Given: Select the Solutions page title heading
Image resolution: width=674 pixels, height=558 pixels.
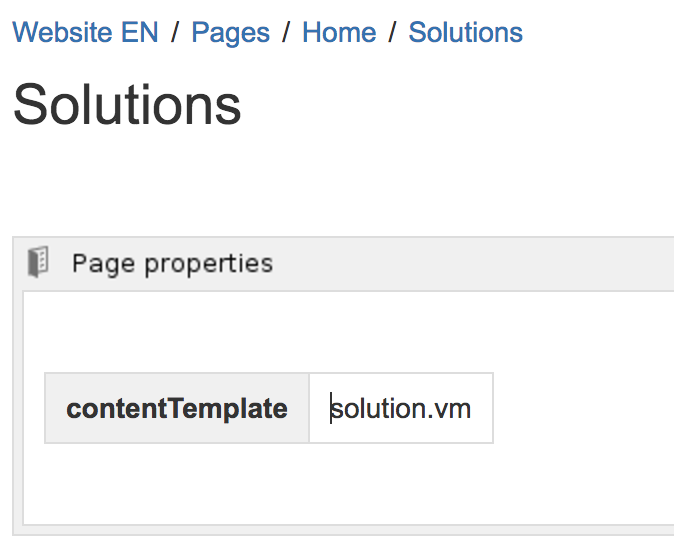Looking at the screenshot, I should pos(127,103).
